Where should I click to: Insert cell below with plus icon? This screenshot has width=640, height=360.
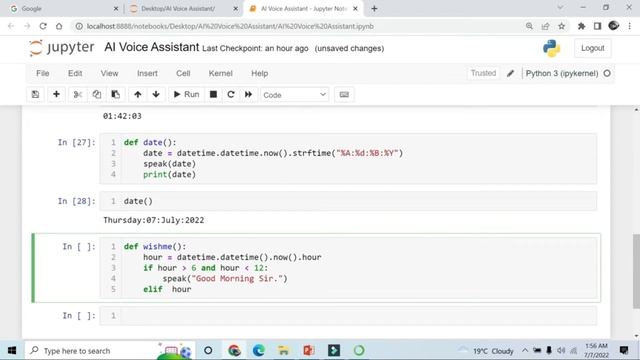[x=56, y=94]
